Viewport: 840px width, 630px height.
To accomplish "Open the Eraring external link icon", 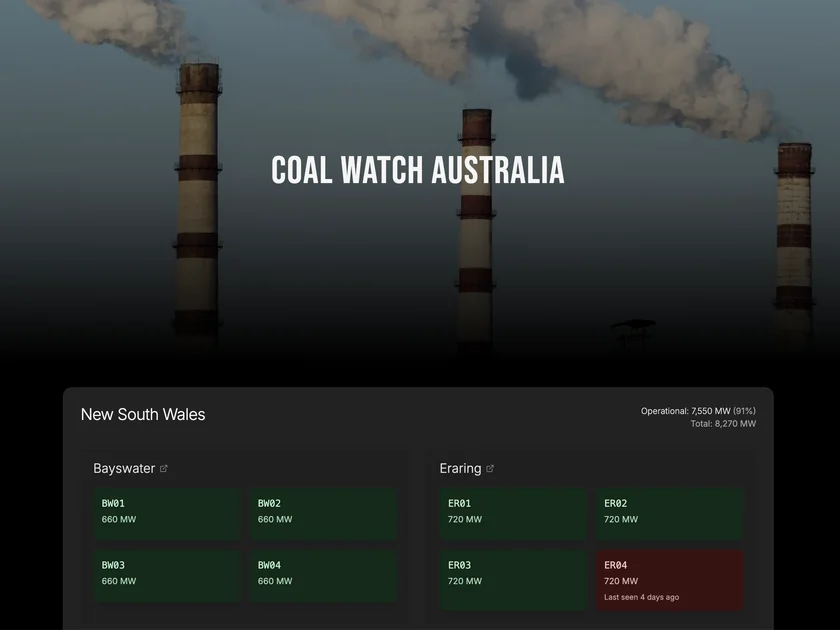I will tap(489, 468).
